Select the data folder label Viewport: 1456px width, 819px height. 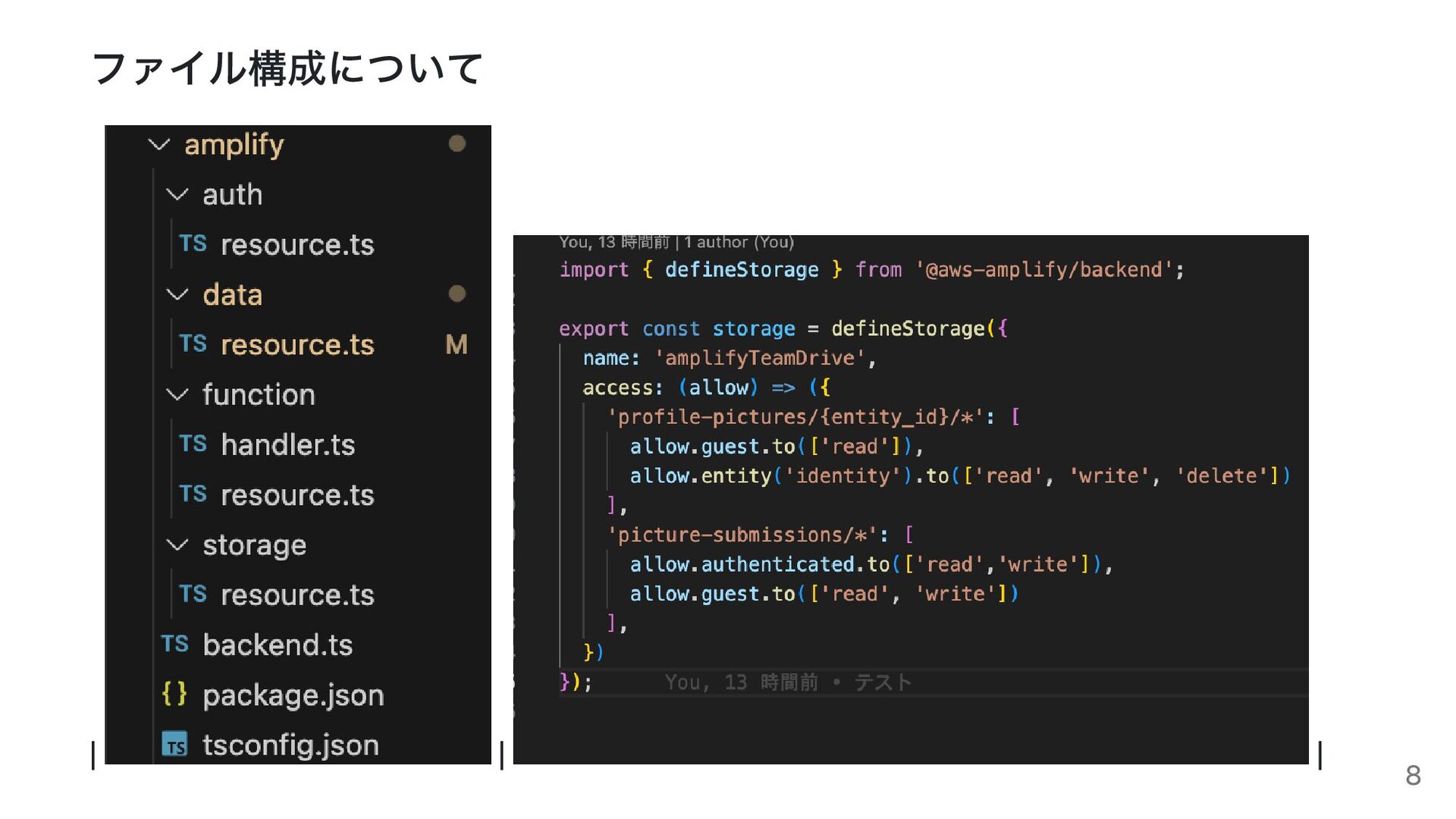[233, 295]
